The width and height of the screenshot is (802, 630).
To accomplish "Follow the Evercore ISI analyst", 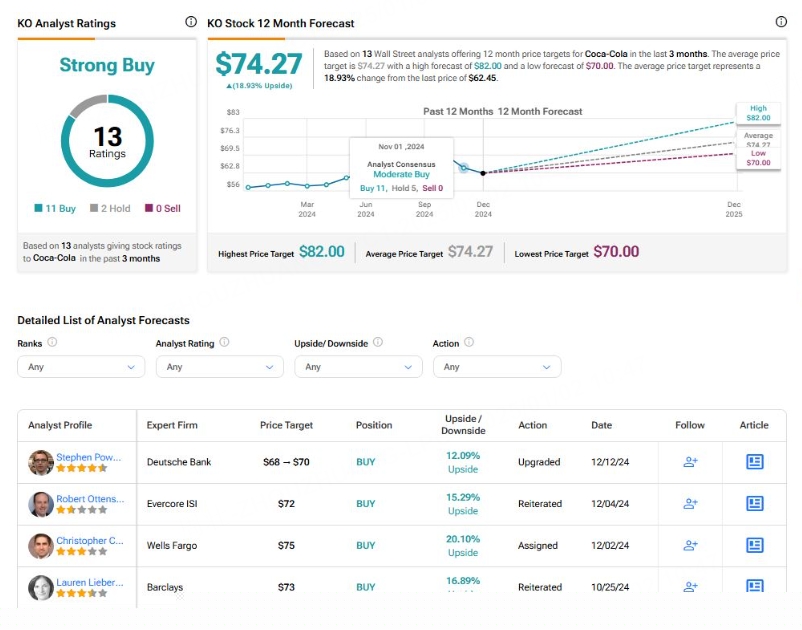I will tap(690, 504).
